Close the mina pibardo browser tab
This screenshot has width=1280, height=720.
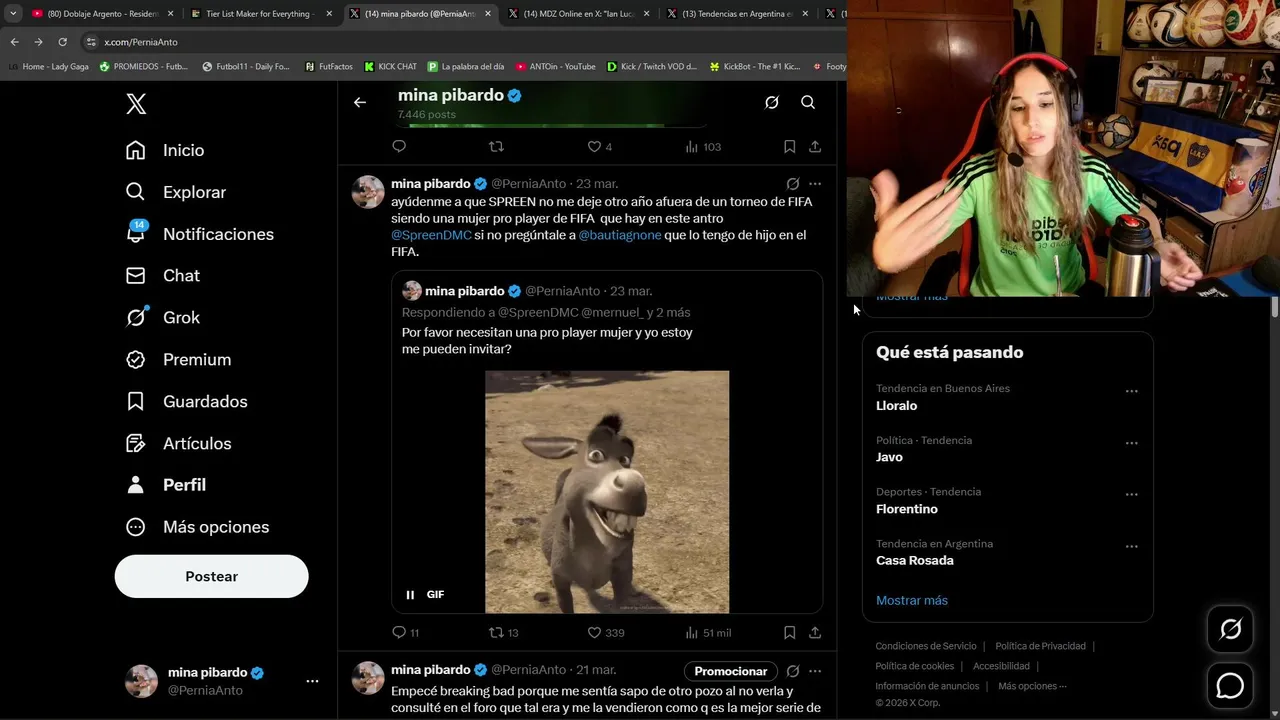point(488,14)
